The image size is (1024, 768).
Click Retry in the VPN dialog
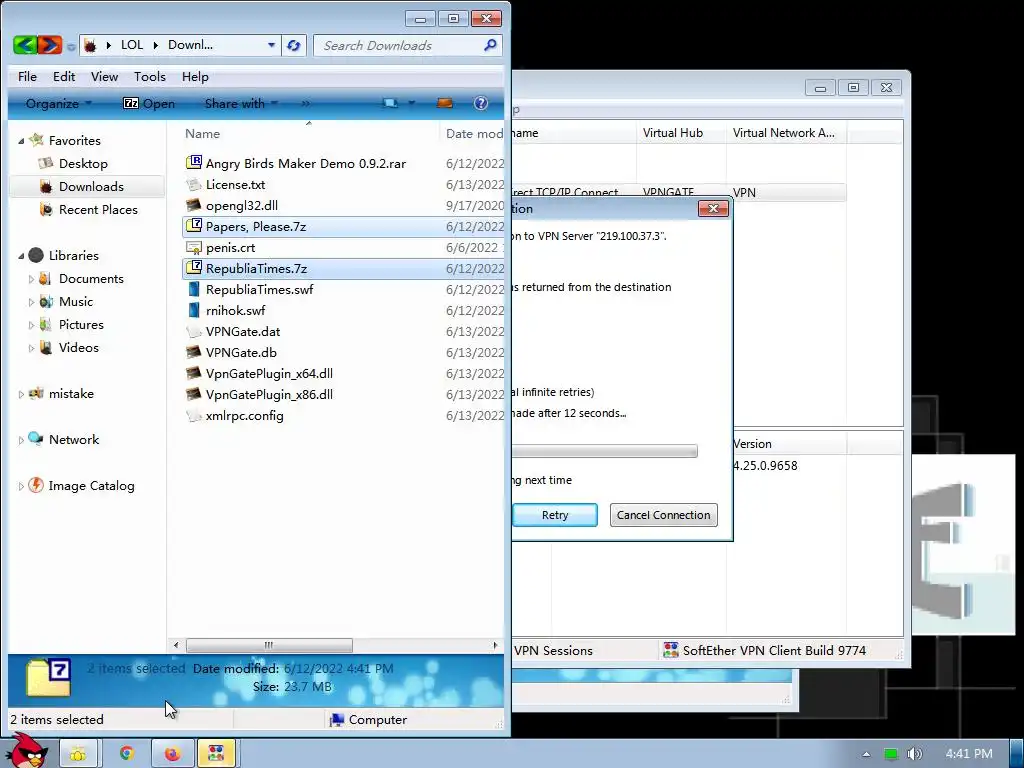point(554,515)
